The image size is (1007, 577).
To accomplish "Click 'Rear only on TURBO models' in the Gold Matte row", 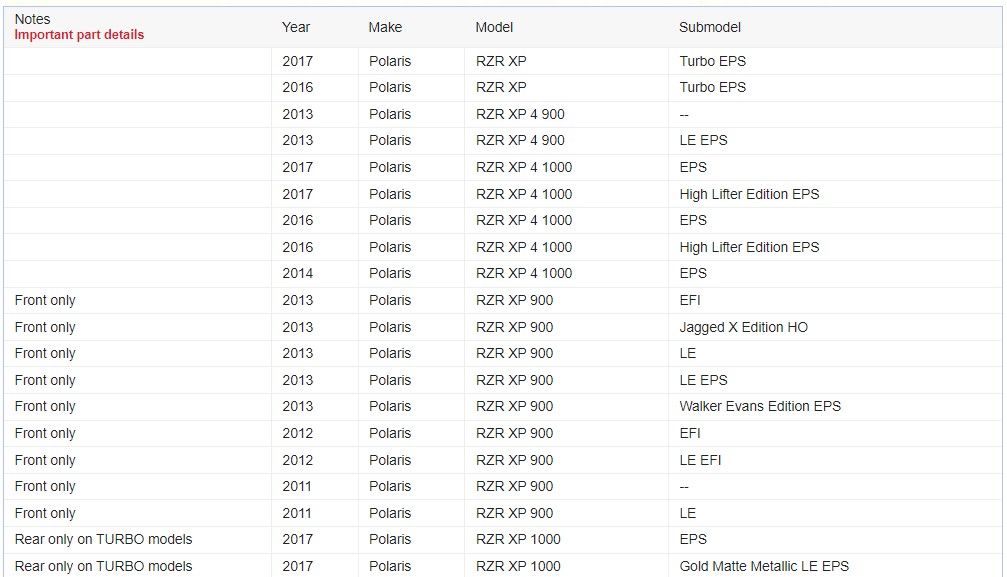I will pyautogui.click(x=103, y=566).
